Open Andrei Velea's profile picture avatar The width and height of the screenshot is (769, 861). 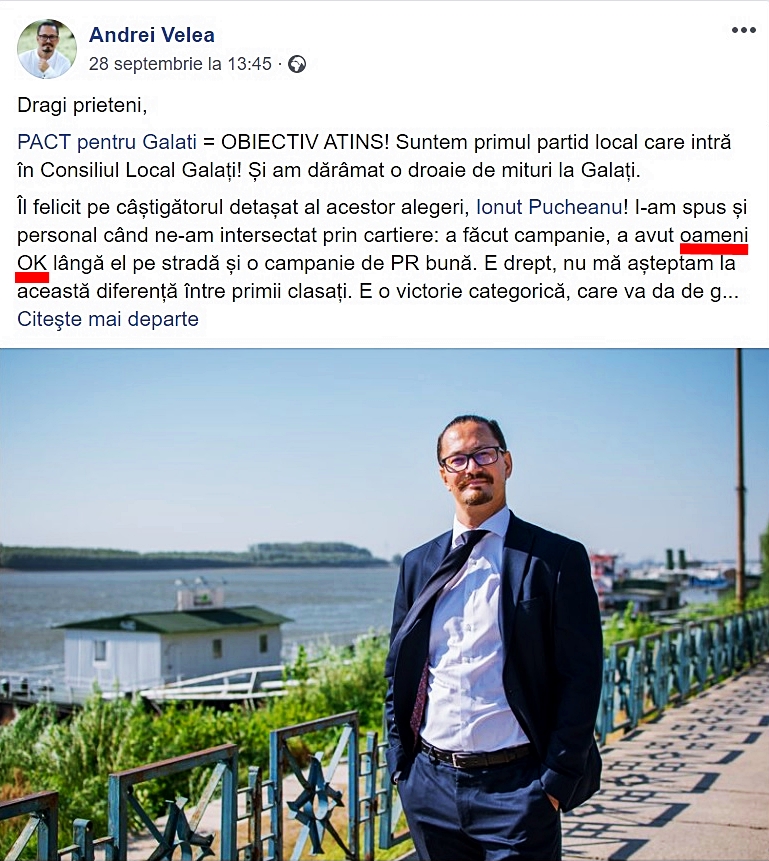pos(47,49)
